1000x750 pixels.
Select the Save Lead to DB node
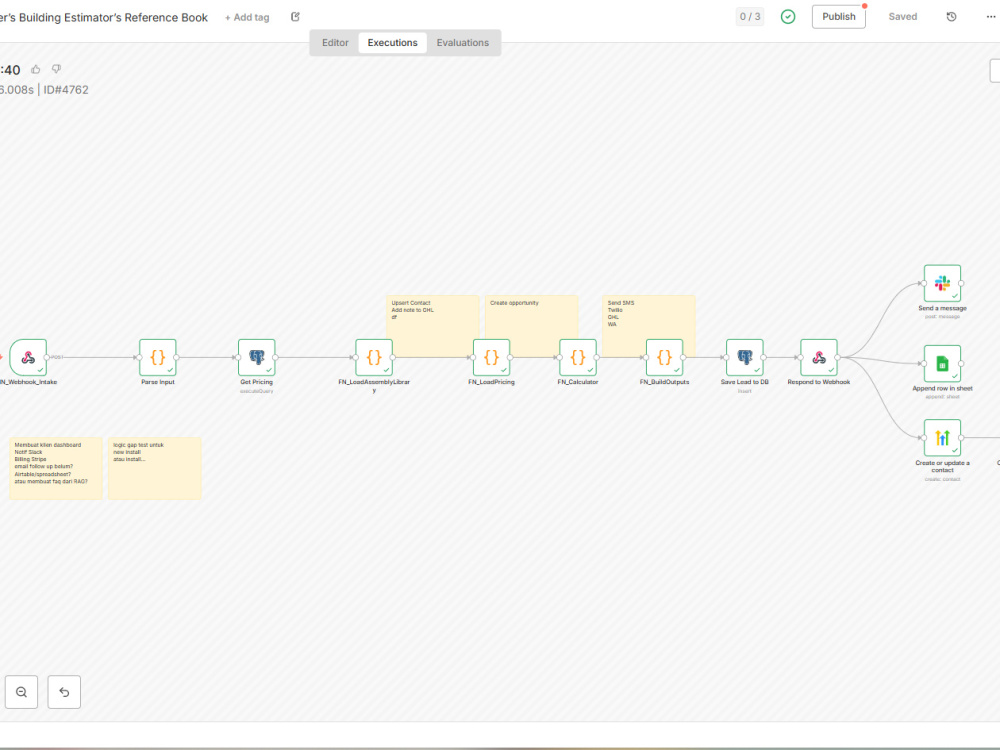point(745,357)
